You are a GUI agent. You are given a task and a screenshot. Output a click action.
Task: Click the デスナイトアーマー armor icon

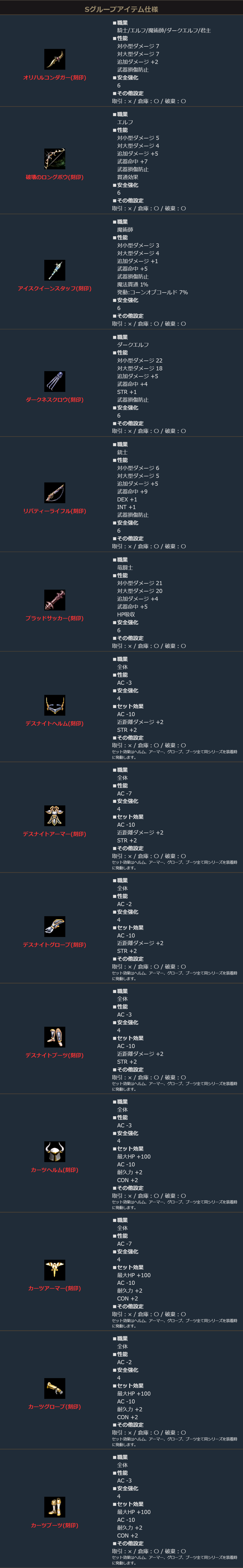[x=55, y=816]
